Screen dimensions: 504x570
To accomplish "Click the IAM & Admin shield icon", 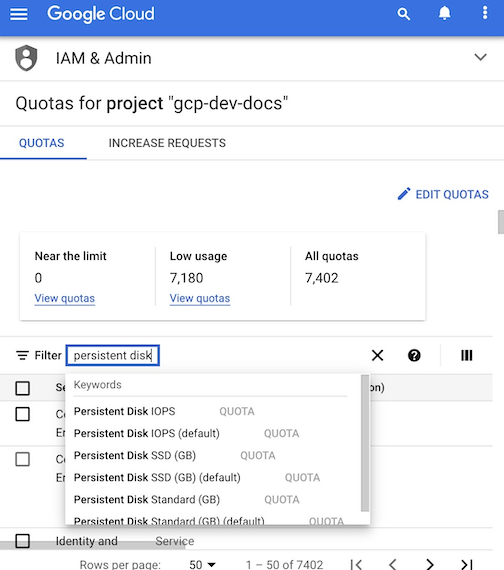I will (26, 58).
